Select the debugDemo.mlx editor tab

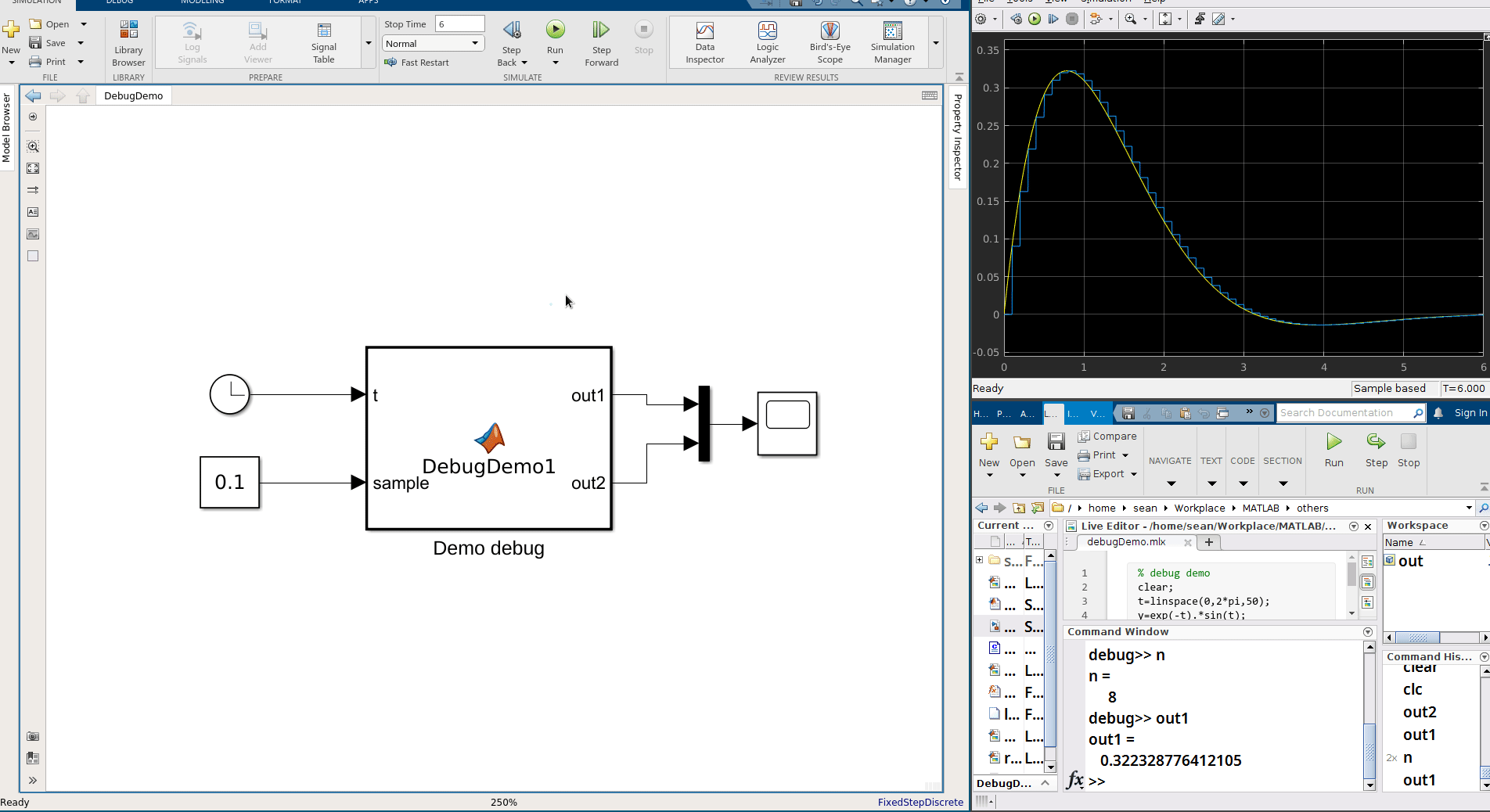tap(1125, 541)
